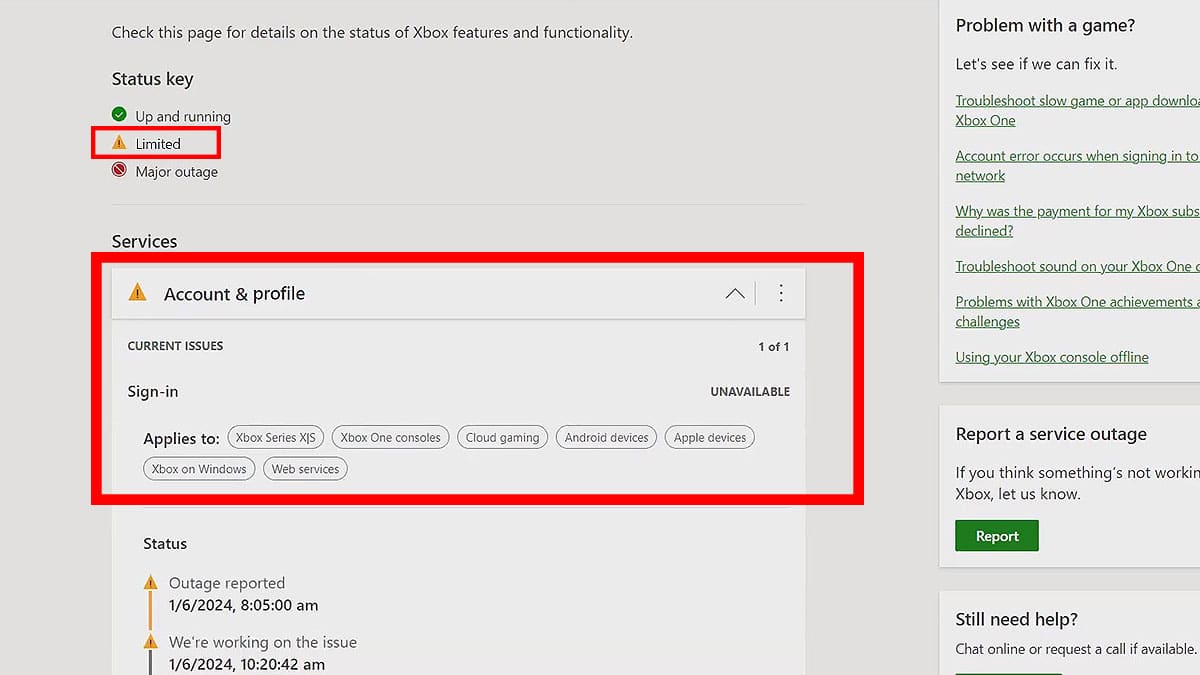
Task: Click the Still need help? heading
Action: click(x=1016, y=619)
